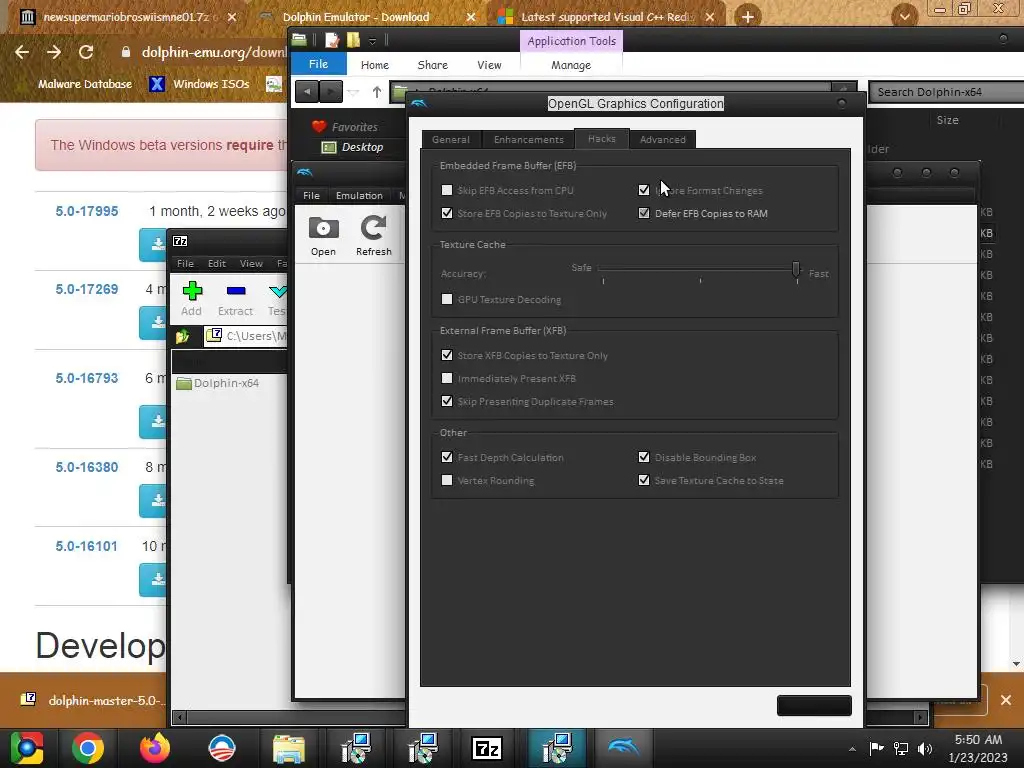The image size is (1024, 768).
Task: Click the download icon for build 5.0-17995
Action: click(x=157, y=244)
